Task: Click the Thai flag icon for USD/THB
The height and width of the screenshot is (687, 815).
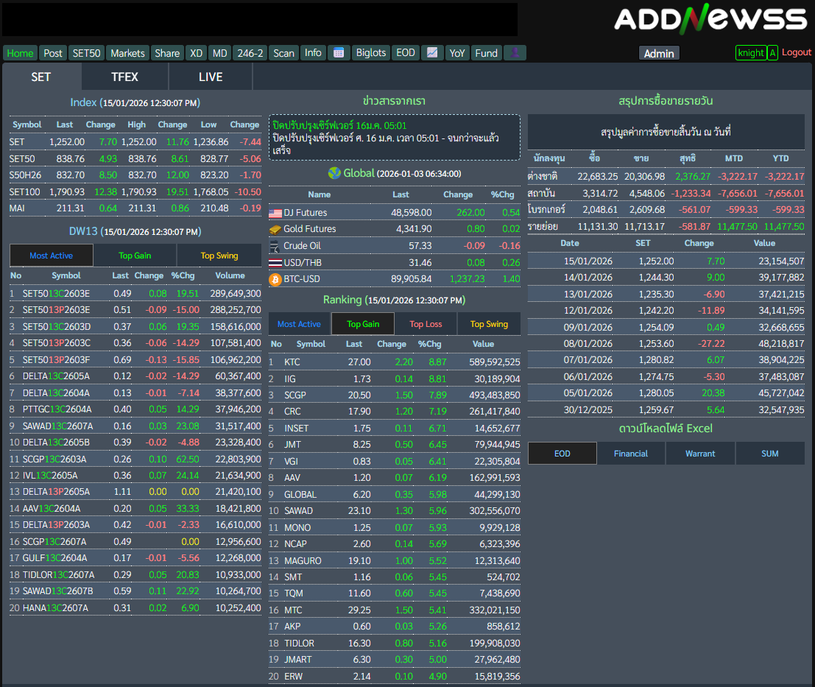Action: [x=275, y=262]
